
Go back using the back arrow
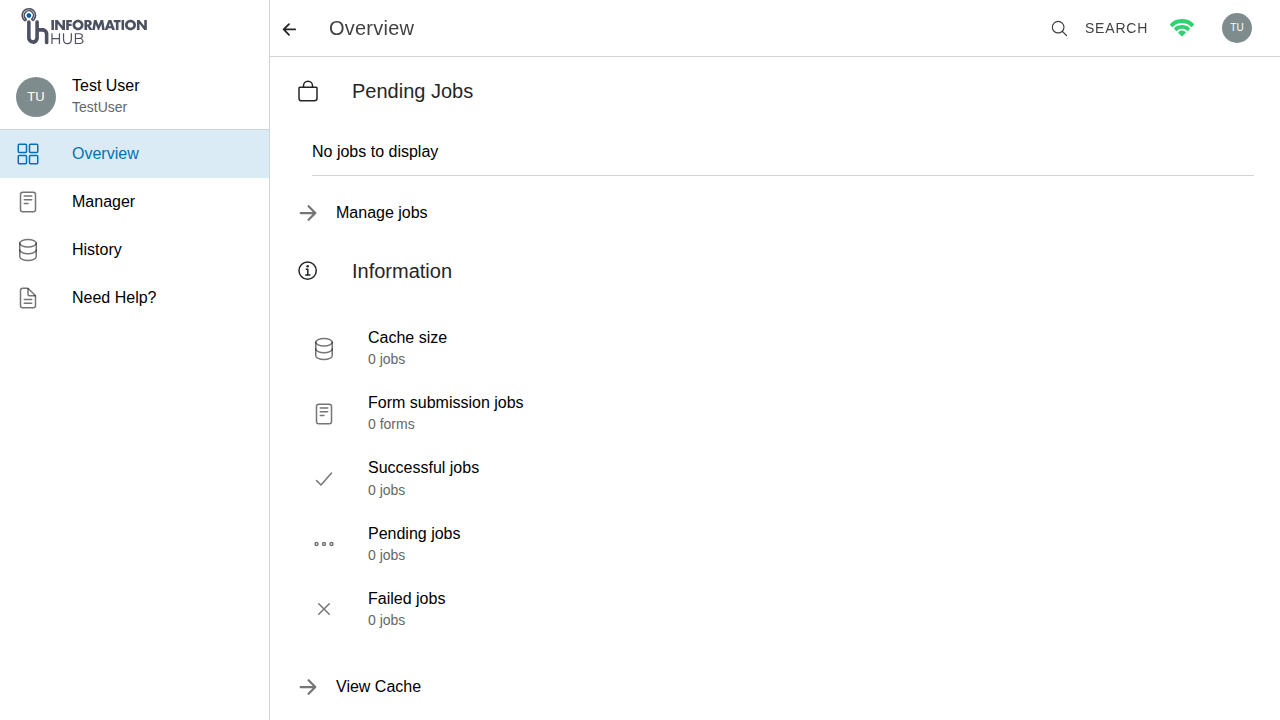click(x=290, y=29)
